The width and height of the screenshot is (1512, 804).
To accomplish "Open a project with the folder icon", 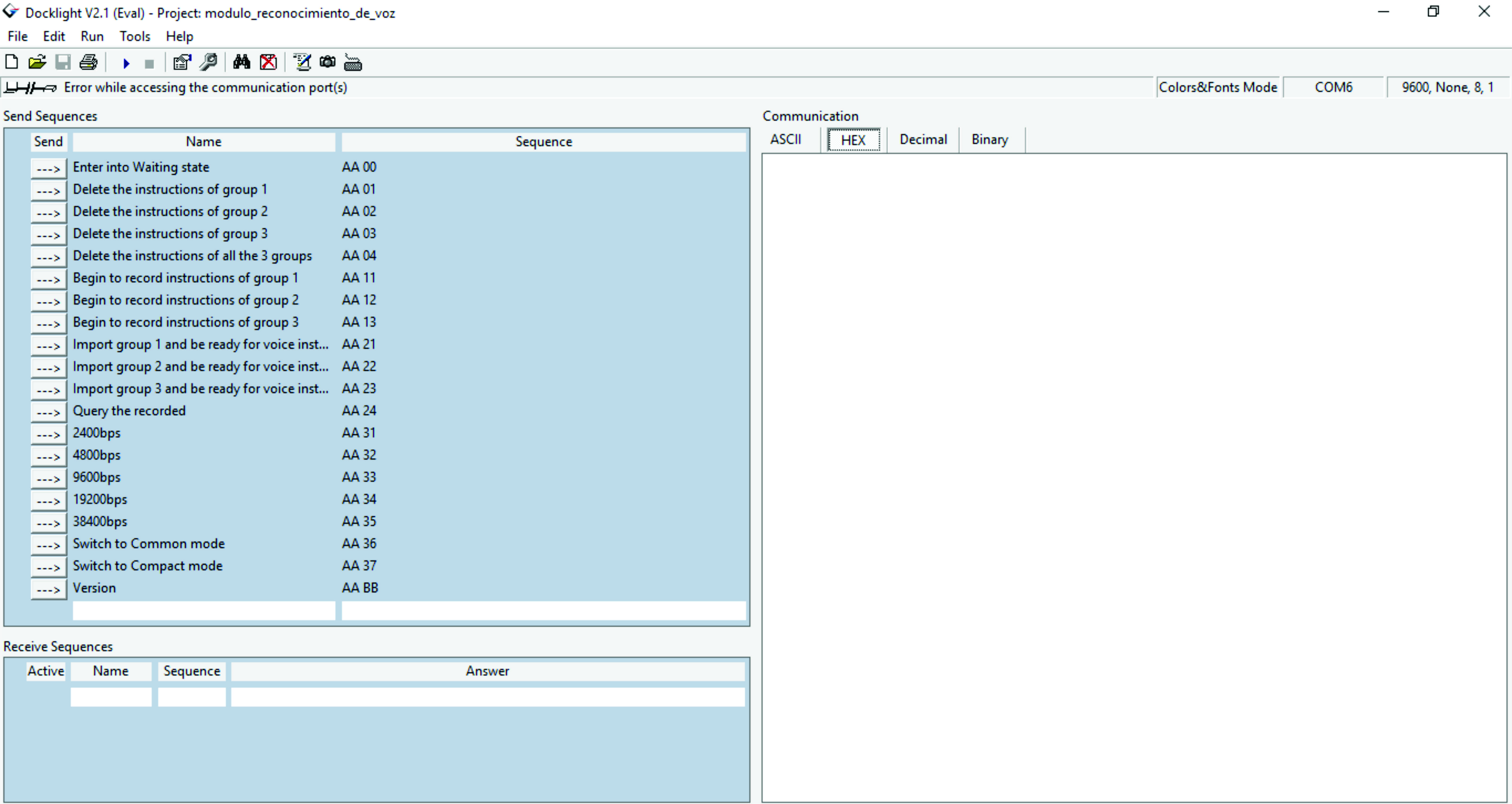I will coord(37,62).
